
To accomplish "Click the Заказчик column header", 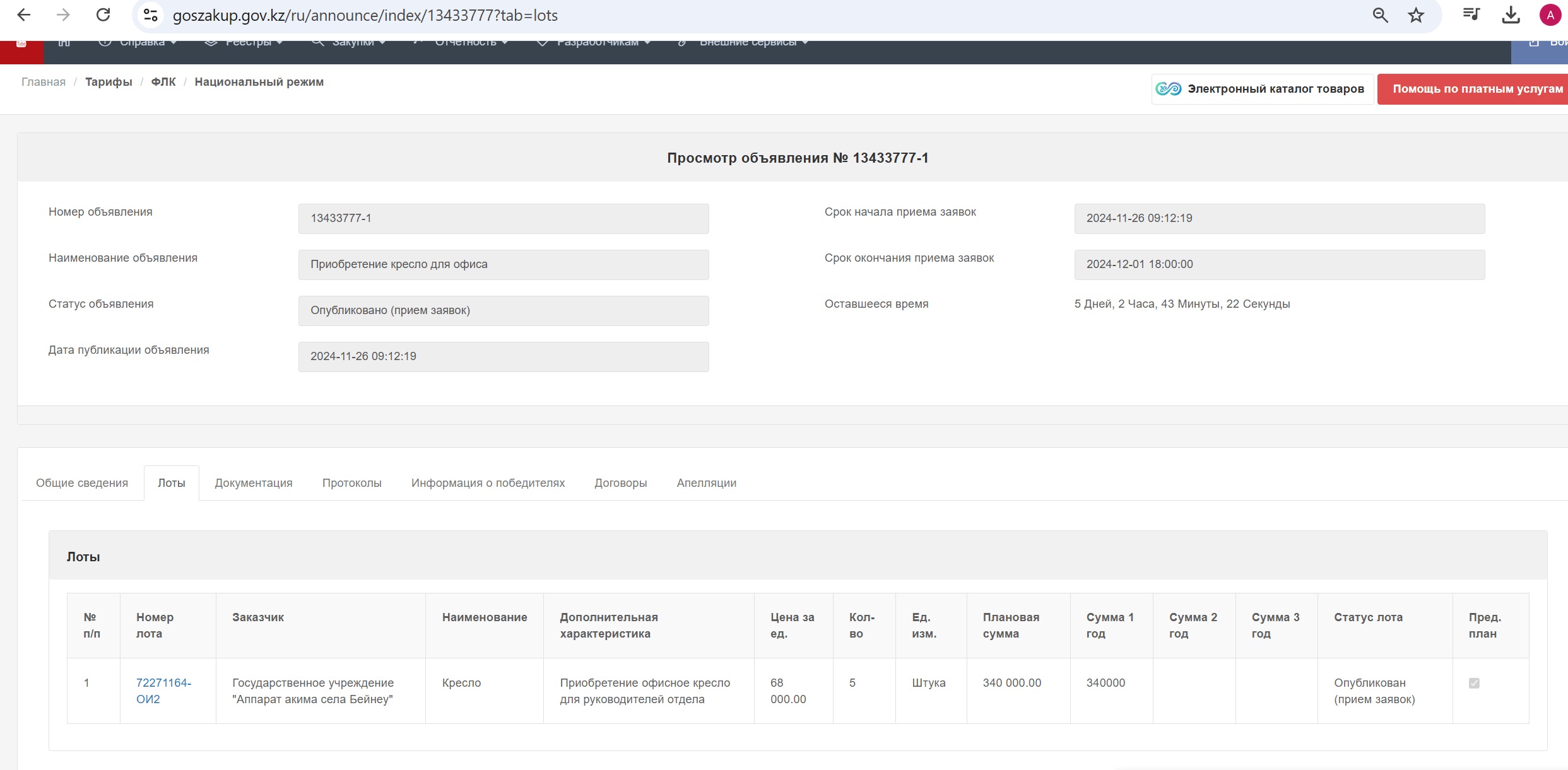I will [x=321, y=626].
